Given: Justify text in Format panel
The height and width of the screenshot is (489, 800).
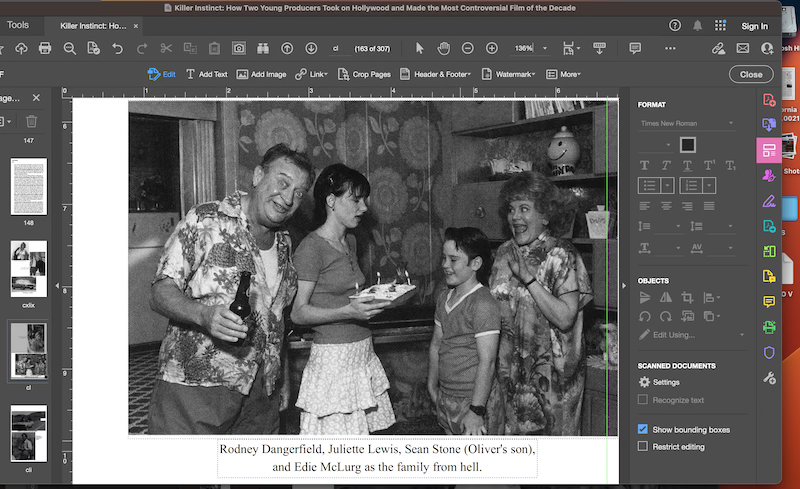Looking at the screenshot, I should pyautogui.click(x=709, y=206).
